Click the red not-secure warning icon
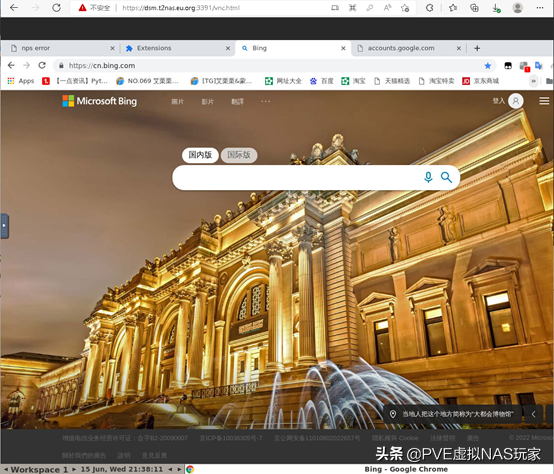Viewport: 554px width, 474px height. (82, 7)
